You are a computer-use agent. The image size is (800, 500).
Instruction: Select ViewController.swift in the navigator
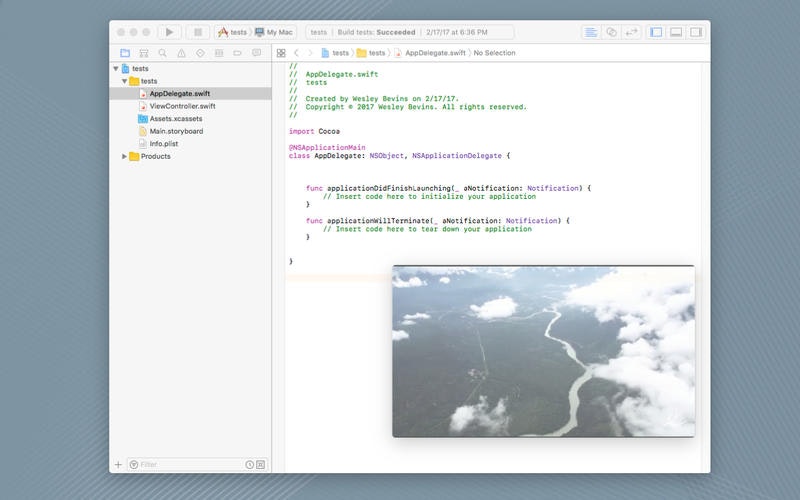point(182,106)
